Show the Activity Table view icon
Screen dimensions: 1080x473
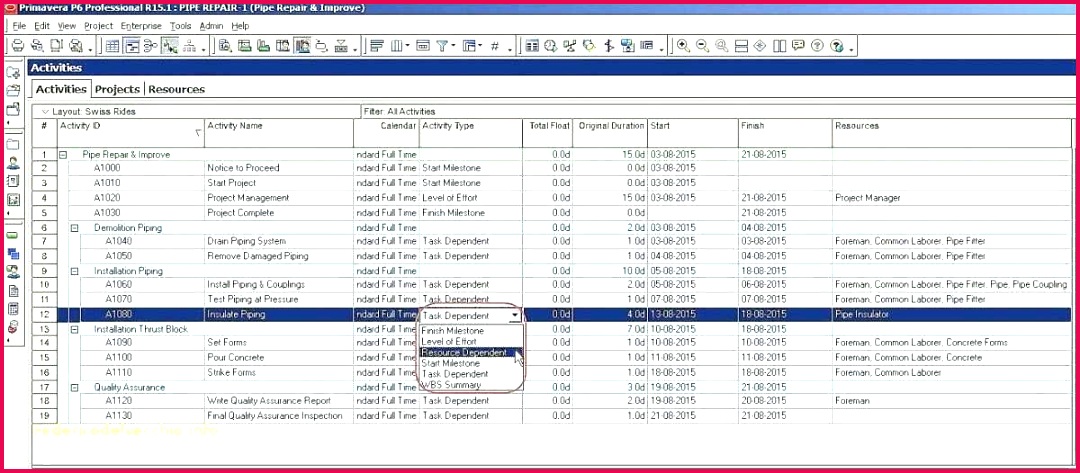point(112,46)
